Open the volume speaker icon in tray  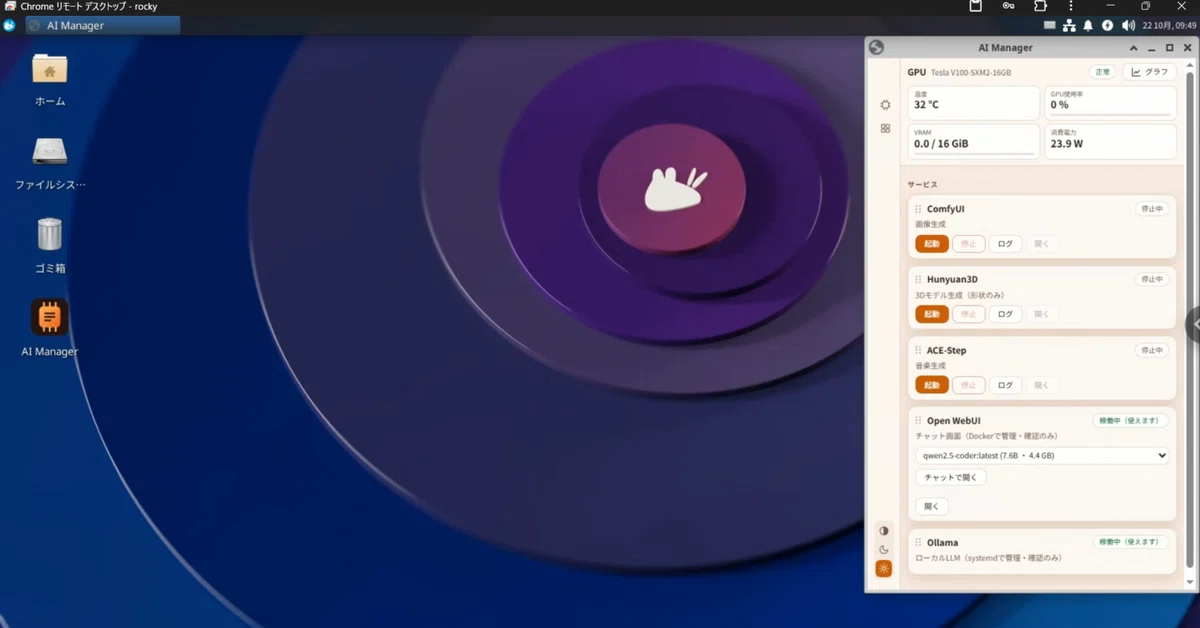point(1129,25)
